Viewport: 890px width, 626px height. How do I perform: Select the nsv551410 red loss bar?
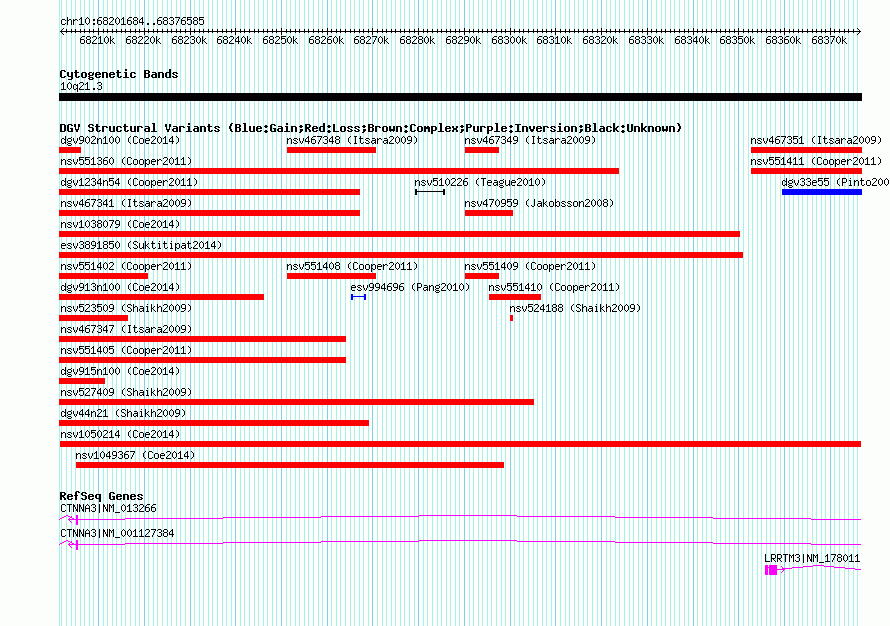(x=515, y=297)
